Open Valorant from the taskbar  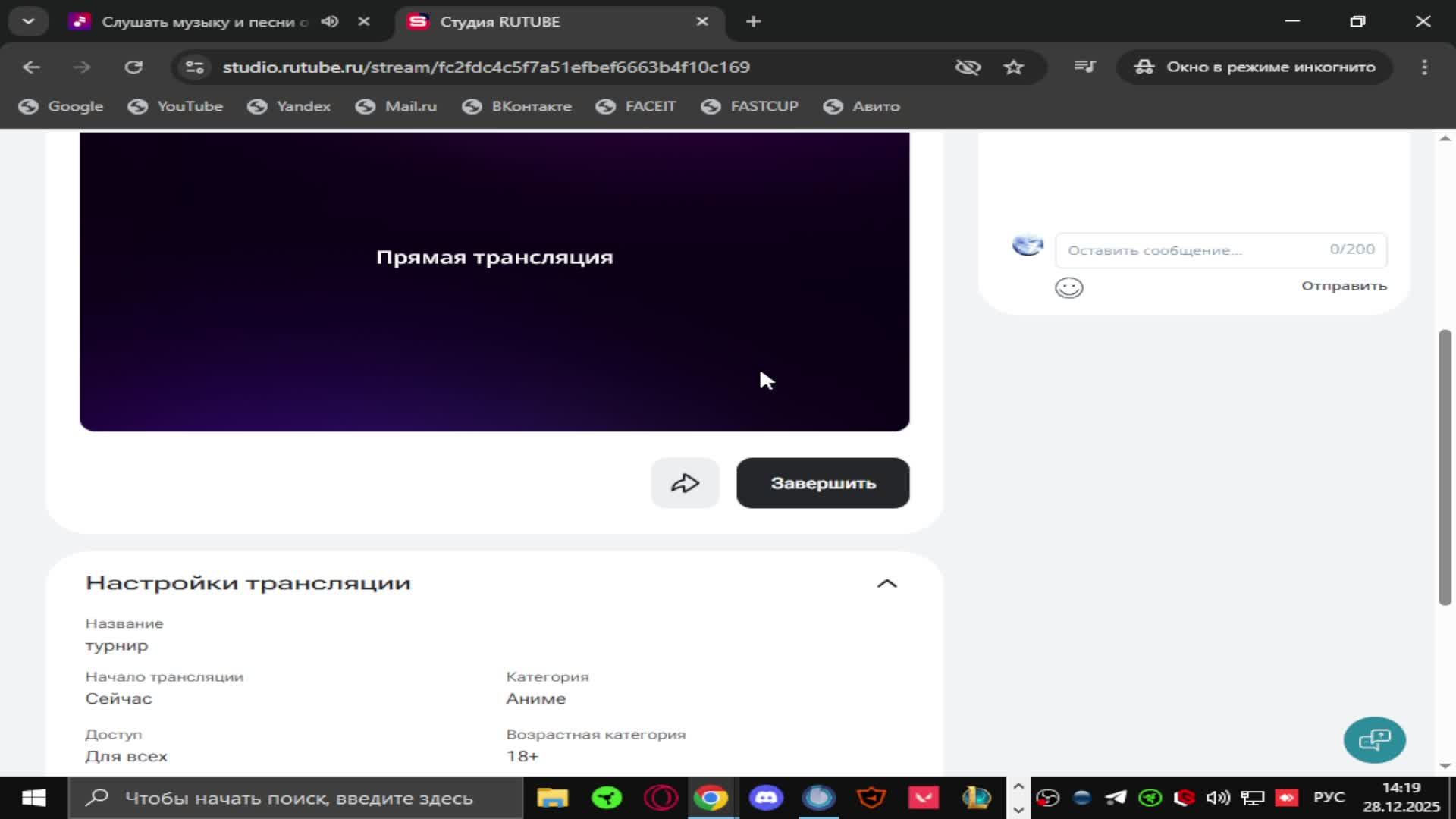[x=924, y=798]
